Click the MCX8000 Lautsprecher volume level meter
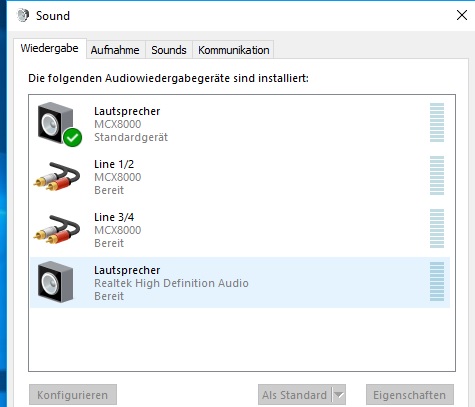 [437, 123]
